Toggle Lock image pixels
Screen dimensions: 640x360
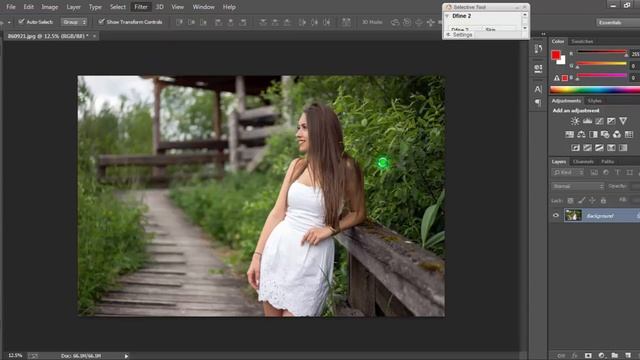[581, 200]
